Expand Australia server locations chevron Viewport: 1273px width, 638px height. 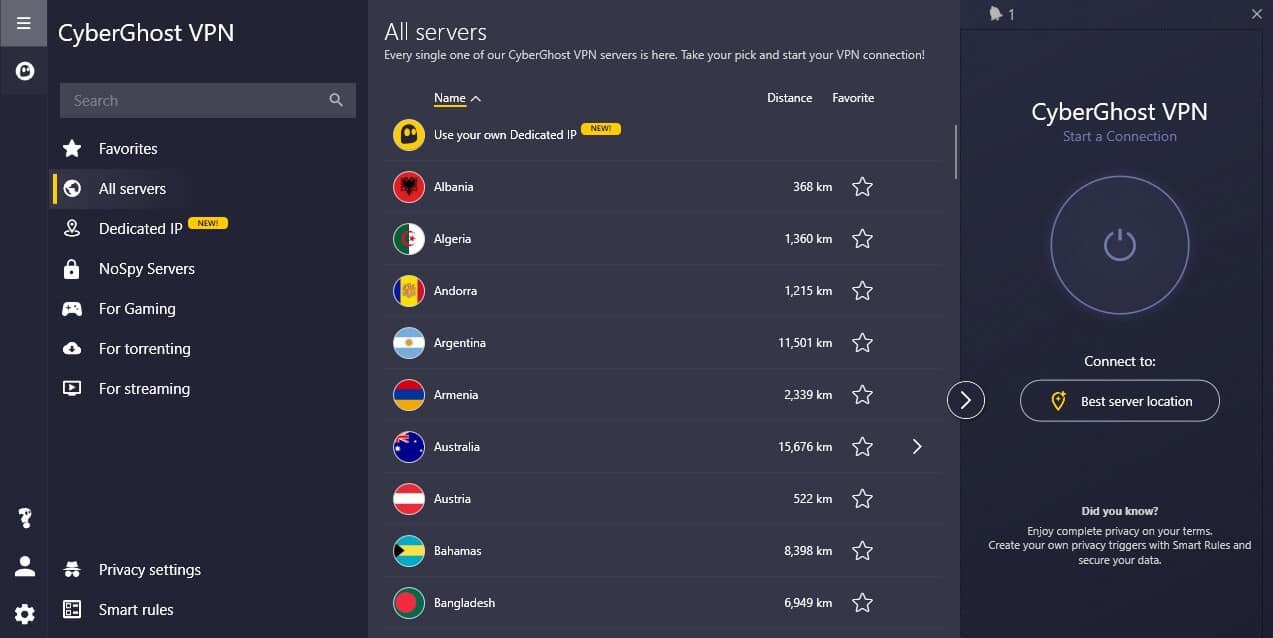tap(917, 447)
